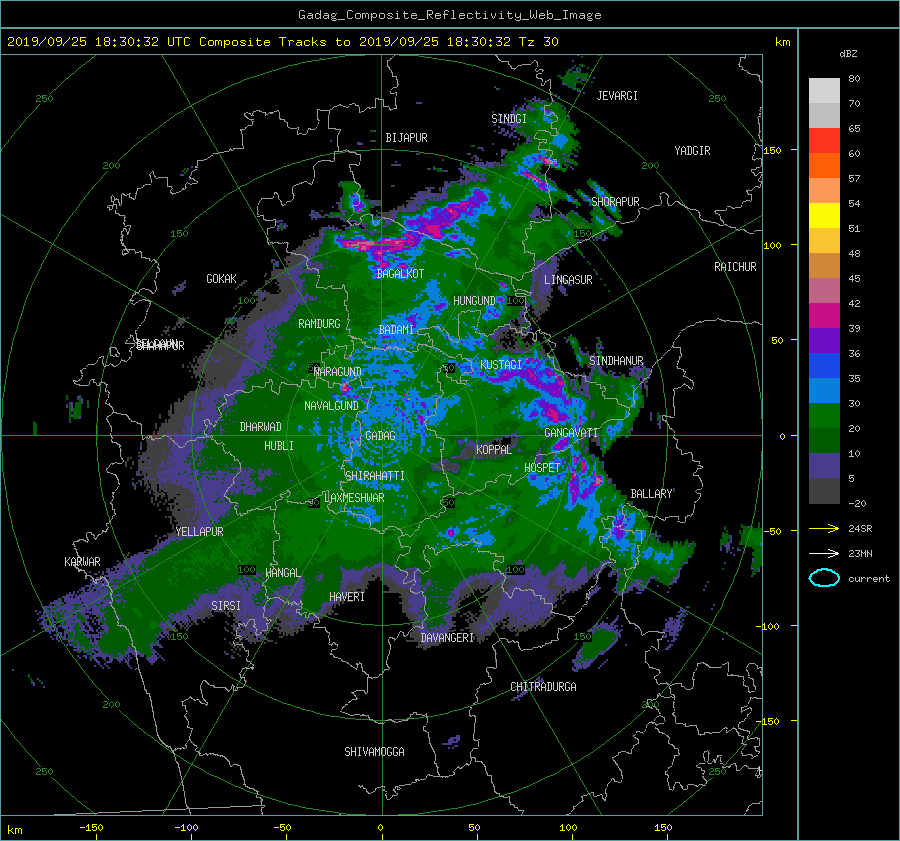Click the UTC Composite Tracks timestamp header
Screen dimensions: 900x841
pyautogui.click(x=282, y=42)
